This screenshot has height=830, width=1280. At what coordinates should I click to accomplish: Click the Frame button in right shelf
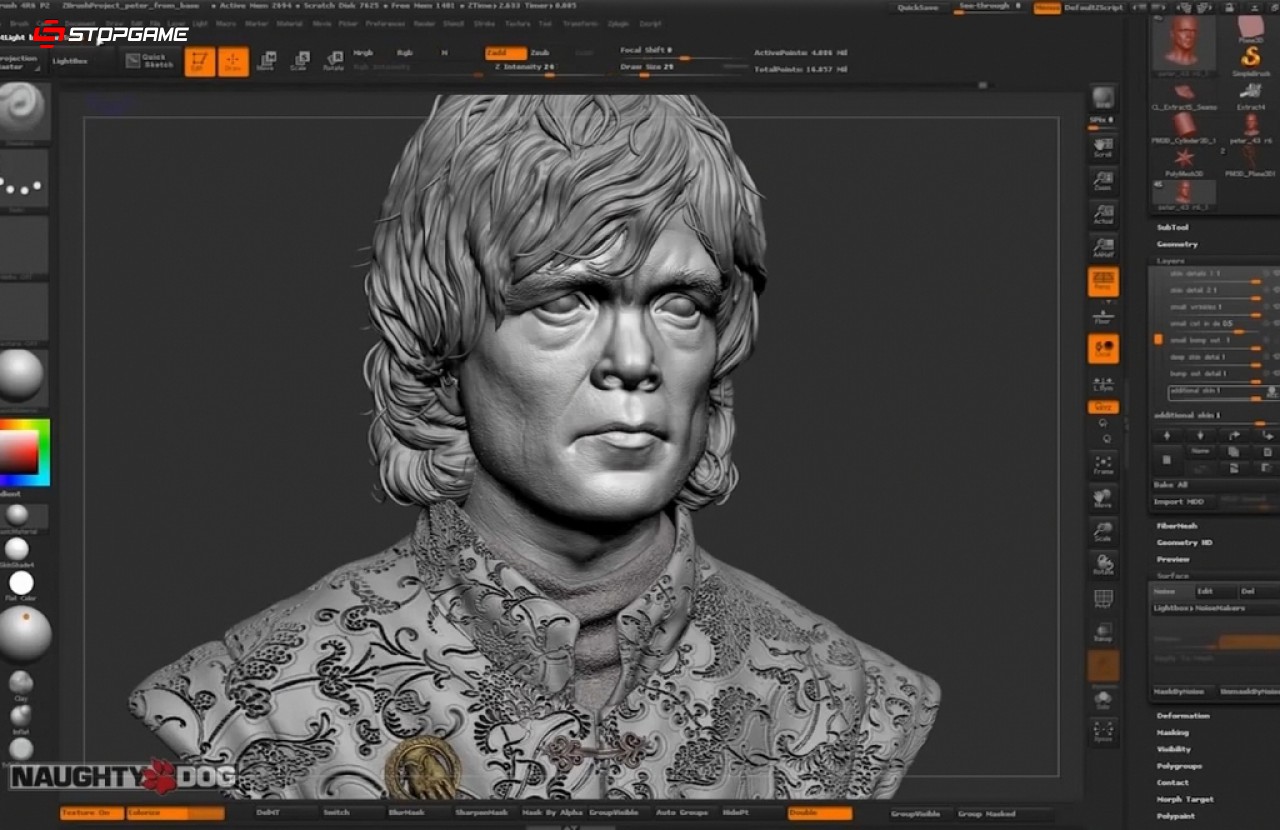point(1103,464)
